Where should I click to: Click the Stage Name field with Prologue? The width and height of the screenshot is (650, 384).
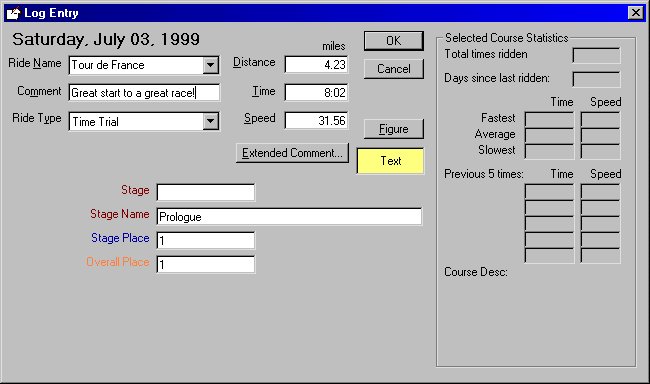[x=289, y=216]
